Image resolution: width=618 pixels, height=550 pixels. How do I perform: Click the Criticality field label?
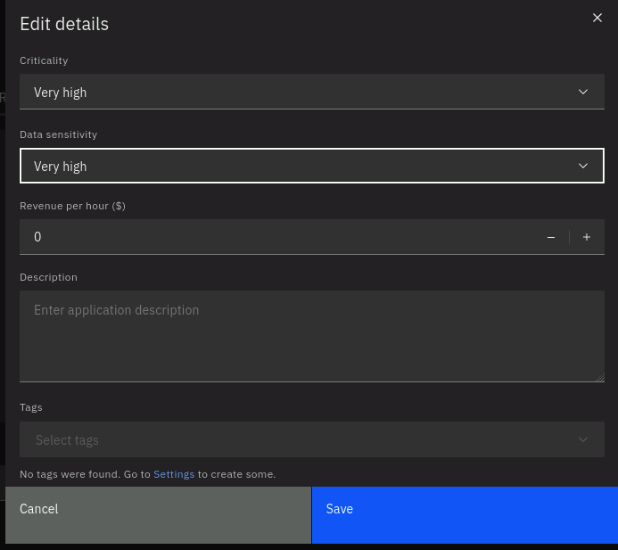click(44, 61)
